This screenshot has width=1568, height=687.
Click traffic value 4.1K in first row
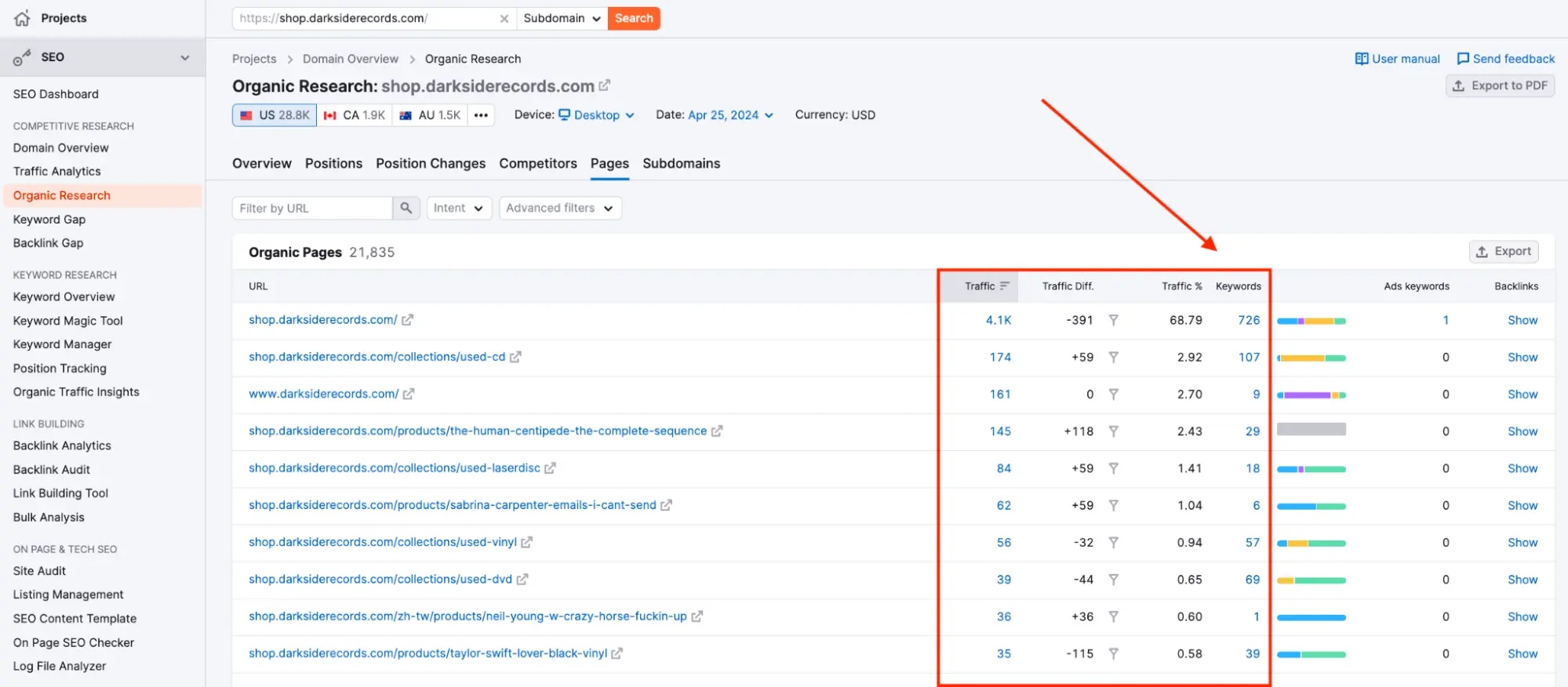pyautogui.click(x=999, y=320)
